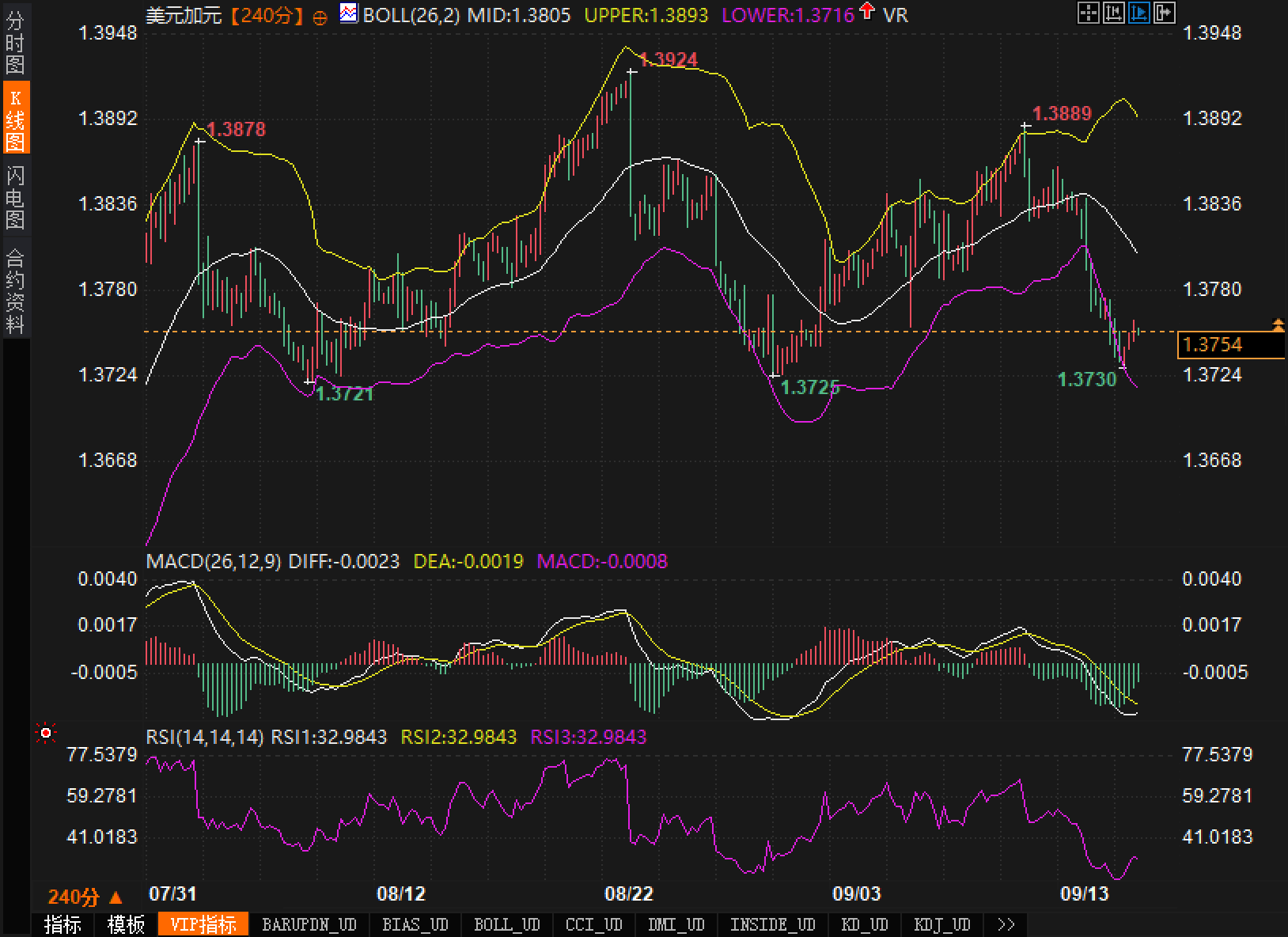
Task: Click the 指标 button in bottom bar
Action: tap(63, 924)
